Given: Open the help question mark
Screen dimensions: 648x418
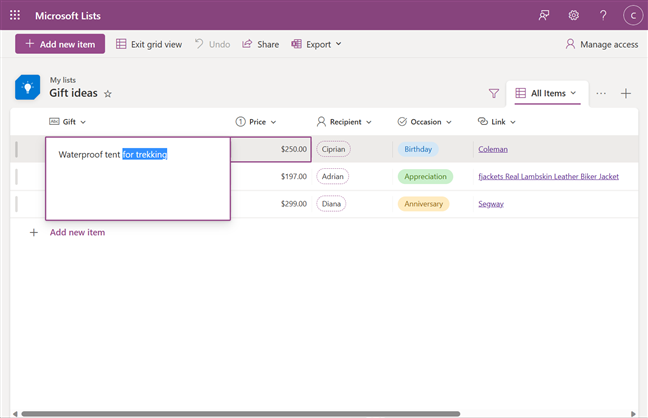Looking at the screenshot, I should [x=603, y=15].
